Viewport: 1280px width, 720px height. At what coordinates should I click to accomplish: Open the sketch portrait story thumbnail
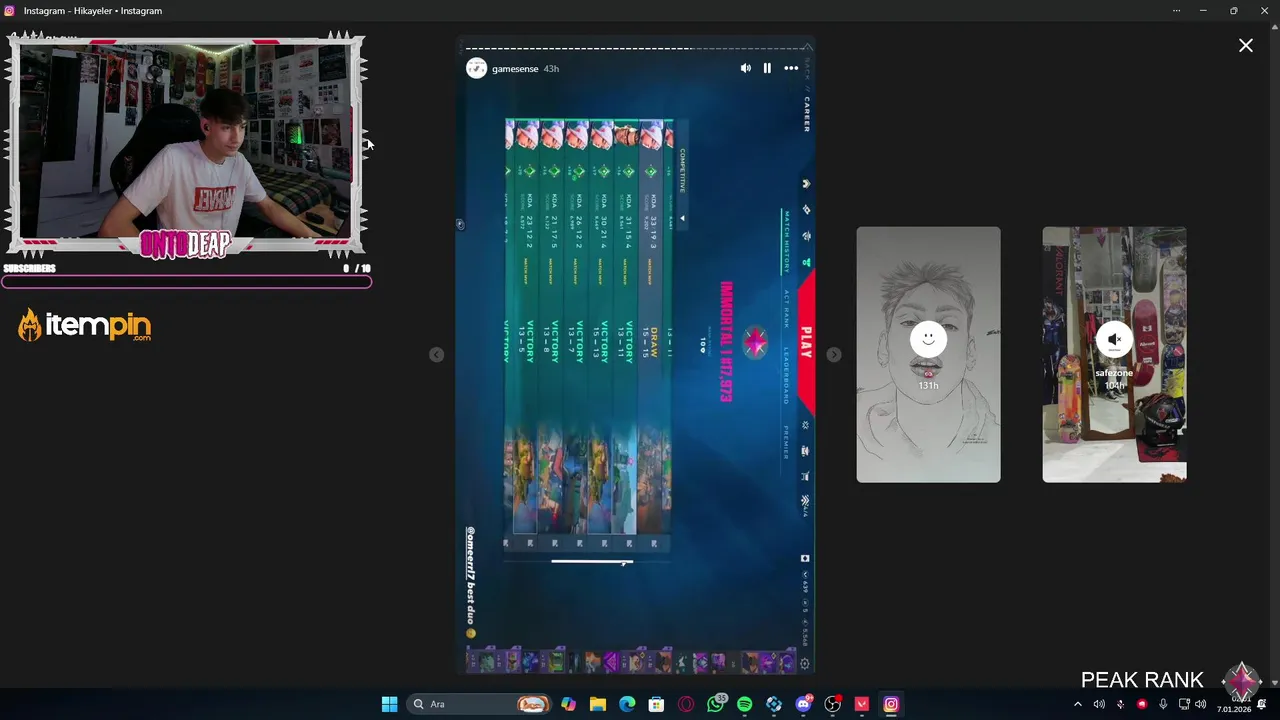(x=928, y=354)
